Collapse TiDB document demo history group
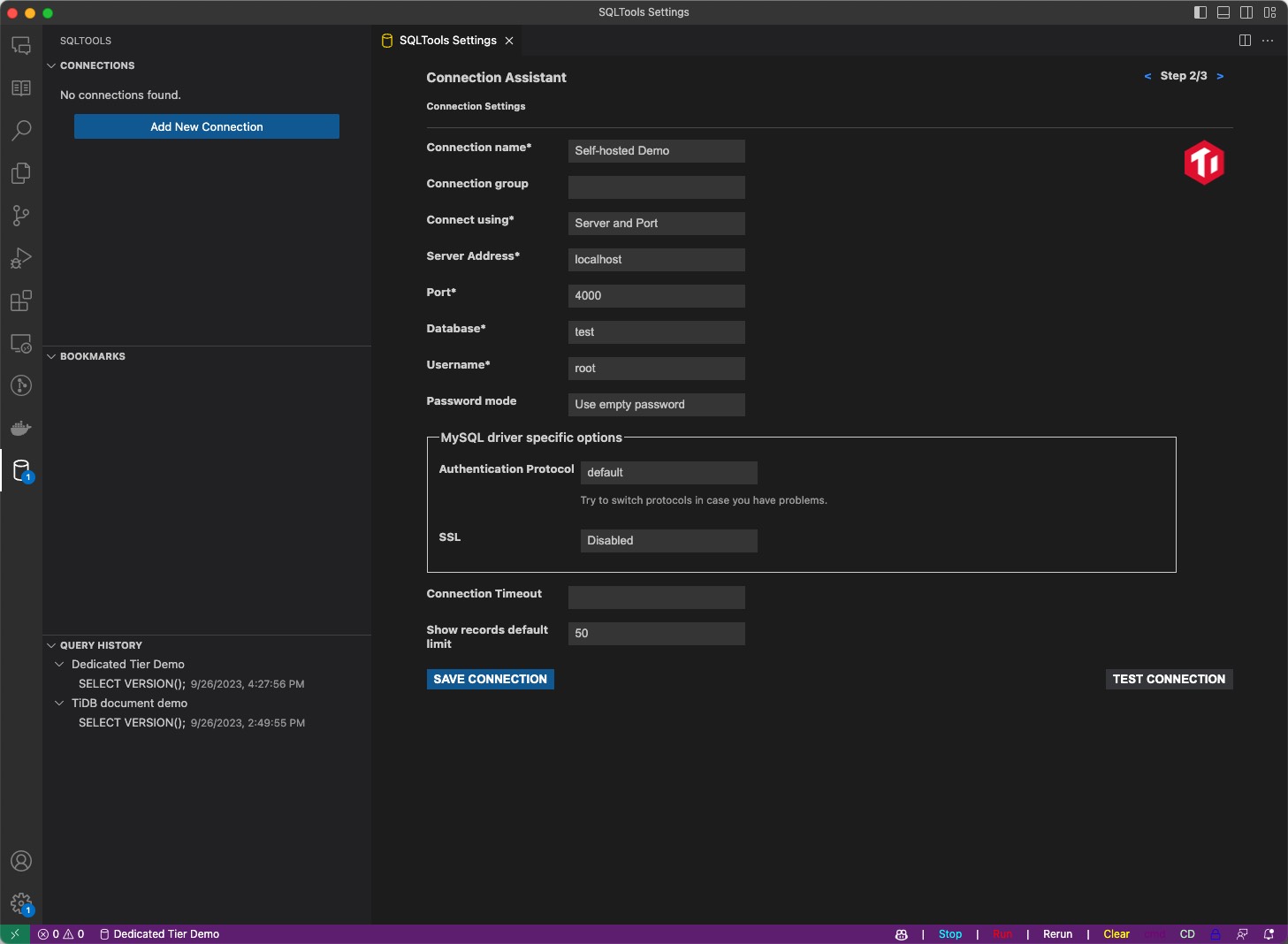 60,704
